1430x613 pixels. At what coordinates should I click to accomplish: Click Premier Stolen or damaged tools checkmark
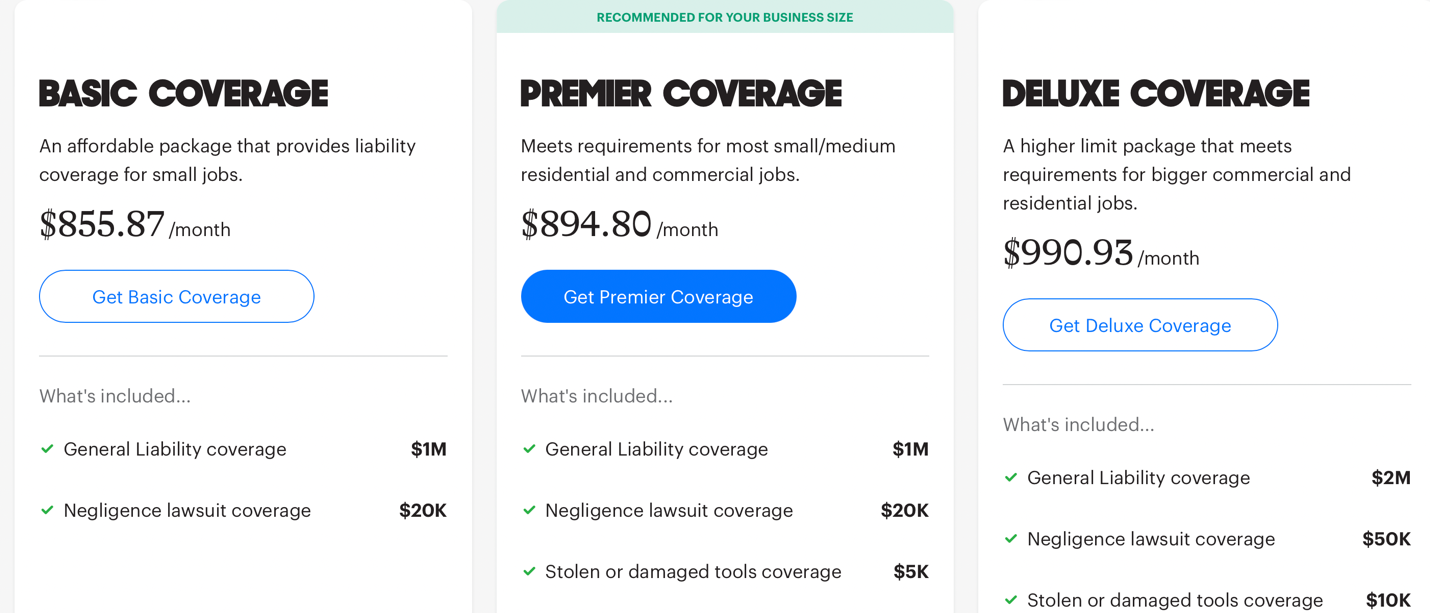[529, 571]
